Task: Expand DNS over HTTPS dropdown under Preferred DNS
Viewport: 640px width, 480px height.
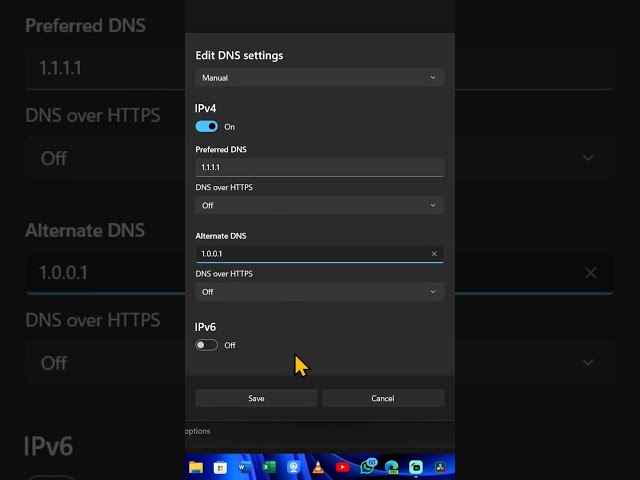Action: click(x=320, y=205)
